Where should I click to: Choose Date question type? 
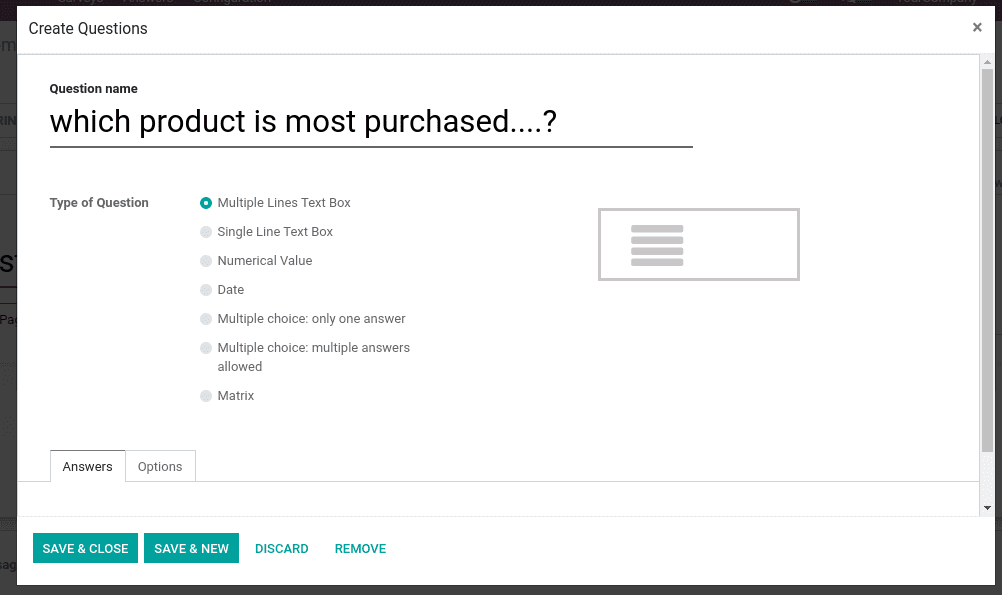206,290
